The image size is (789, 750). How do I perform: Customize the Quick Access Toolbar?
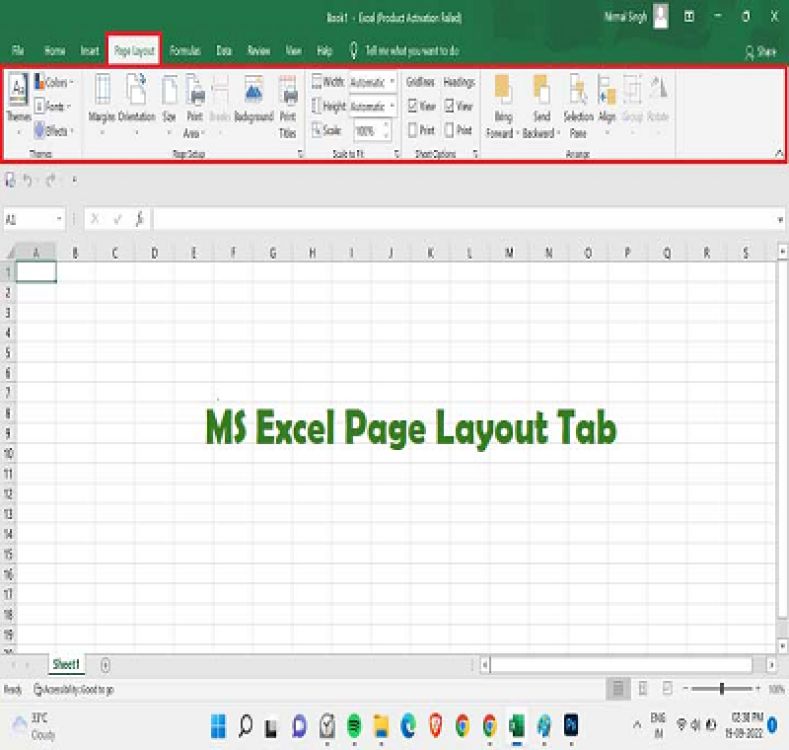coord(74,180)
